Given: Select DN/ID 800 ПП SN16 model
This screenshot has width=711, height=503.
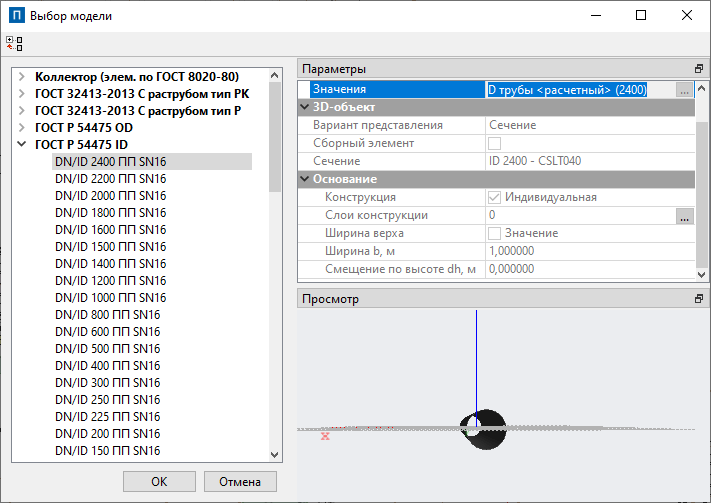Looking at the screenshot, I should coord(107,315).
